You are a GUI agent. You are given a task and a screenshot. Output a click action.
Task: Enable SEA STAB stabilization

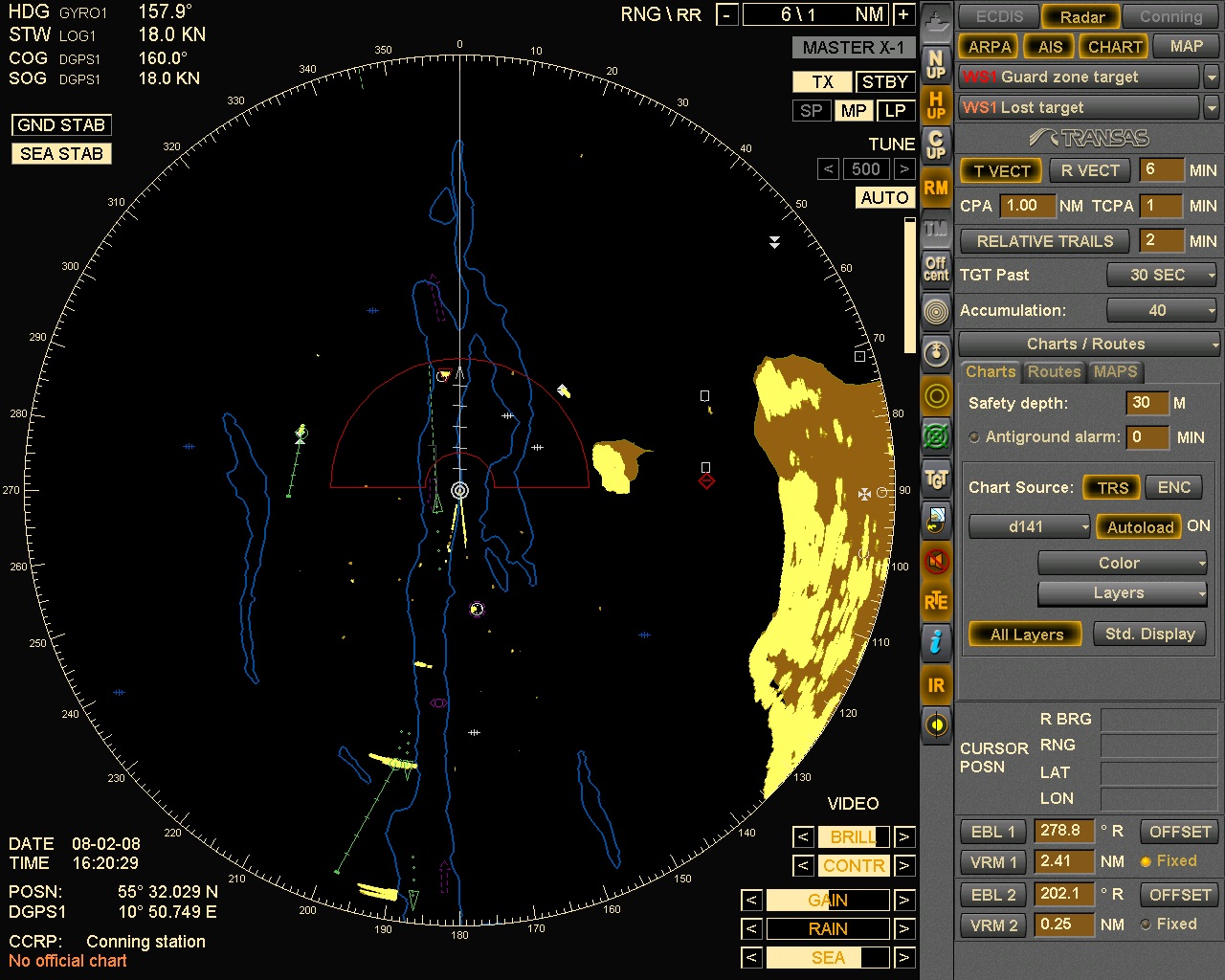click(x=60, y=153)
